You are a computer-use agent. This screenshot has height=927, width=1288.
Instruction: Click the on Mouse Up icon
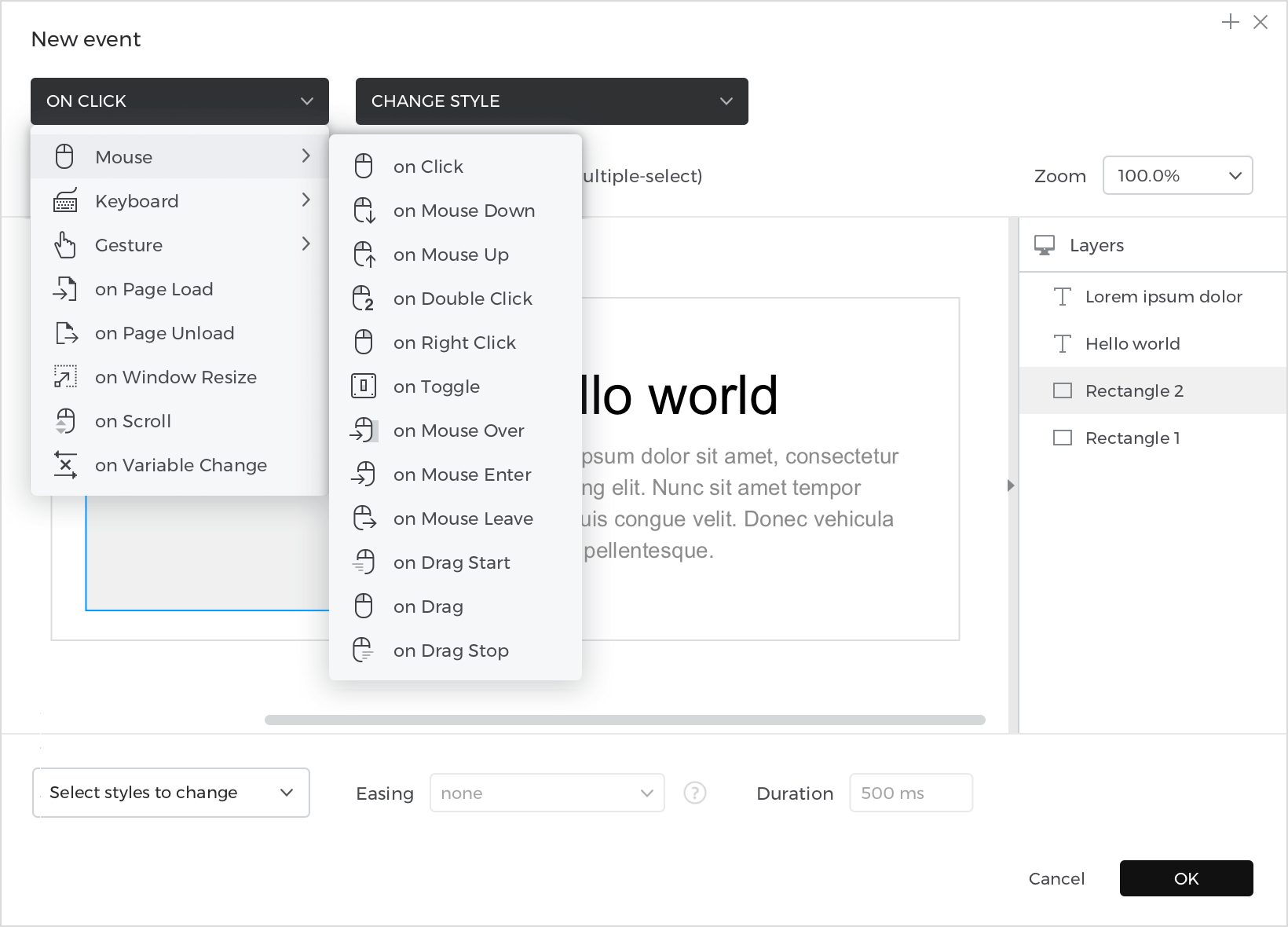click(x=364, y=255)
